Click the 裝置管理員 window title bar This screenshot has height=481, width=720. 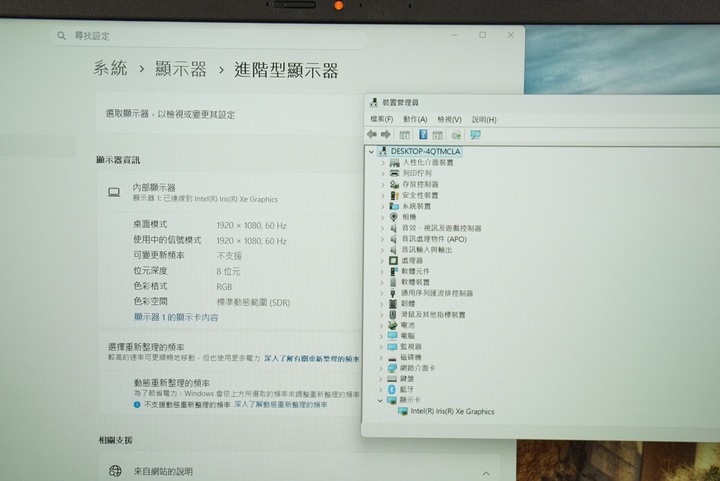(542, 102)
